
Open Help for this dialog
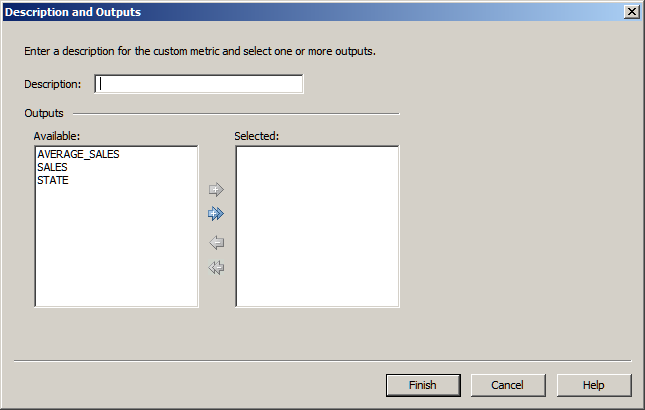pyautogui.click(x=593, y=385)
